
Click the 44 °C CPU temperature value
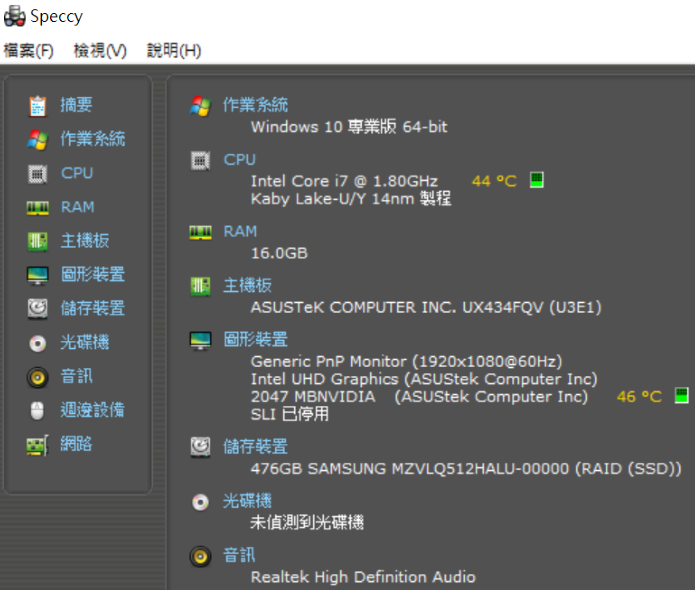pos(494,181)
